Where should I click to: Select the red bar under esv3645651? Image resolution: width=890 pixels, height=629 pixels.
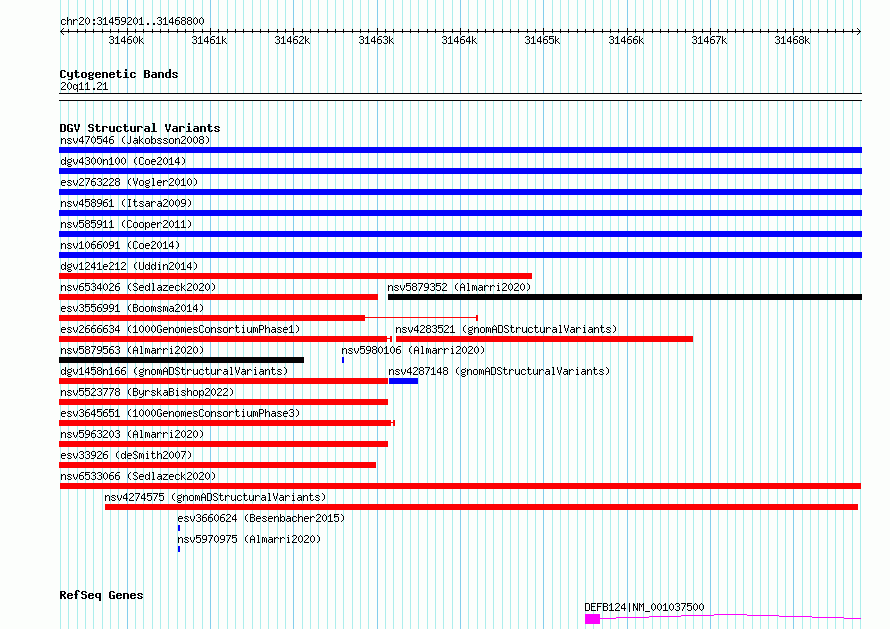pyautogui.click(x=225, y=423)
